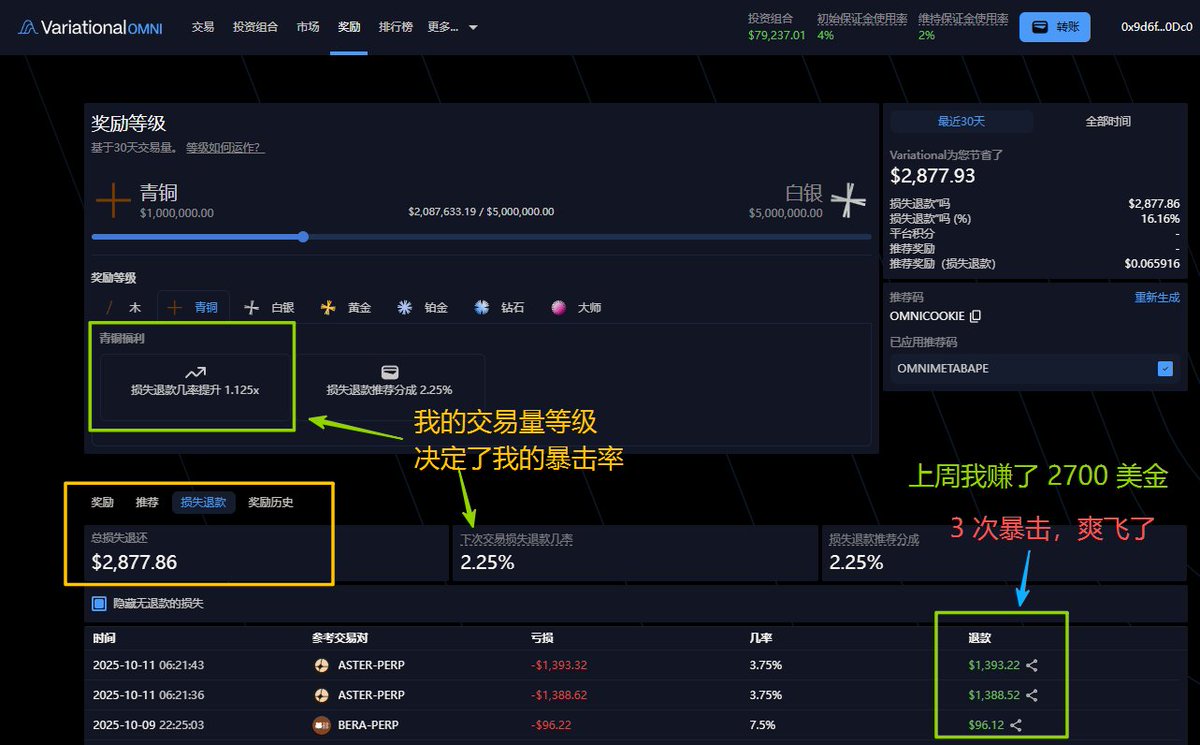Click the 维持保证金使用率 label
This screenshot has width=1200, height=745.
(x=964, y=18)
